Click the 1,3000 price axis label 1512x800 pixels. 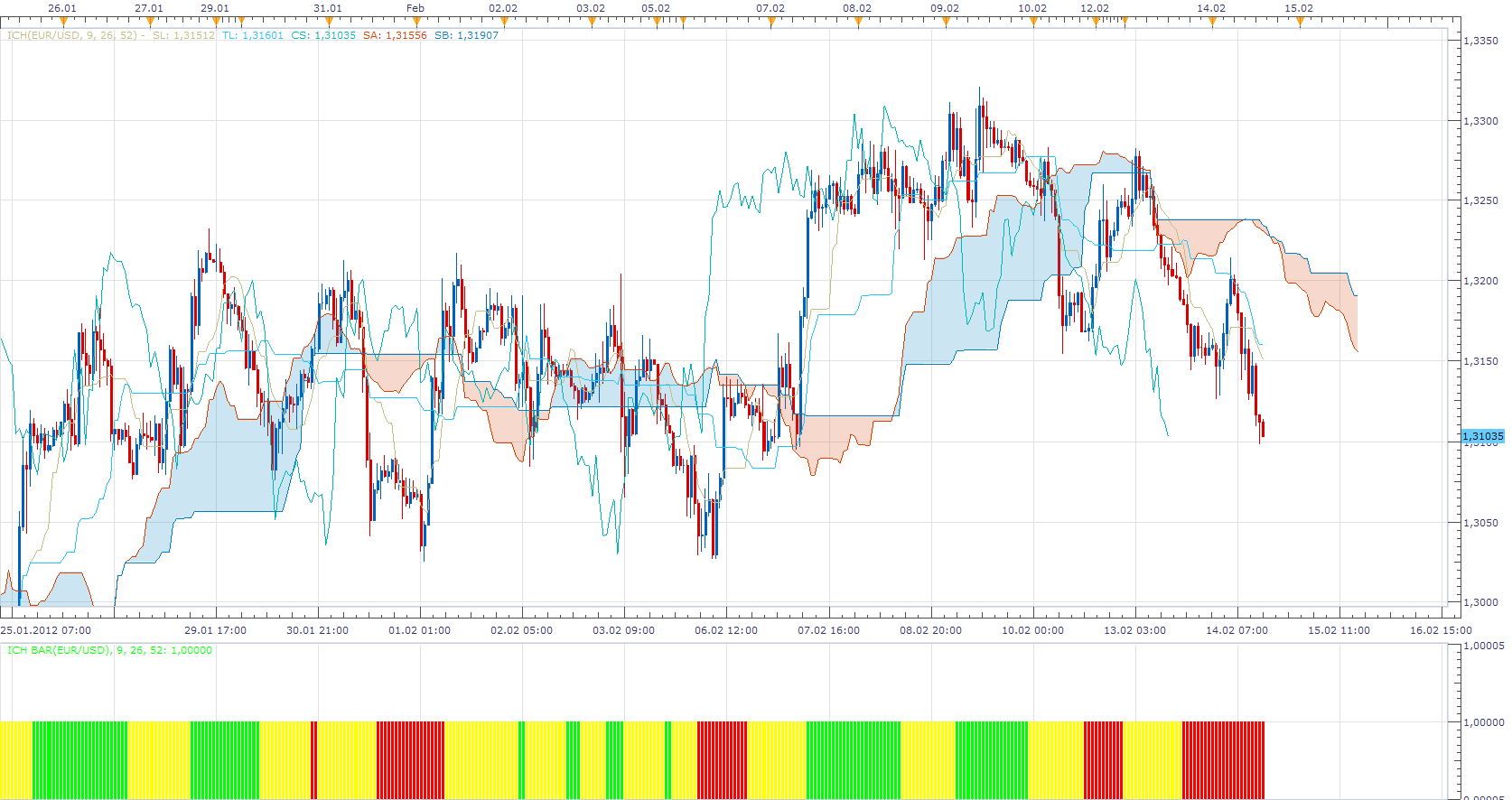pos(1480,602)
